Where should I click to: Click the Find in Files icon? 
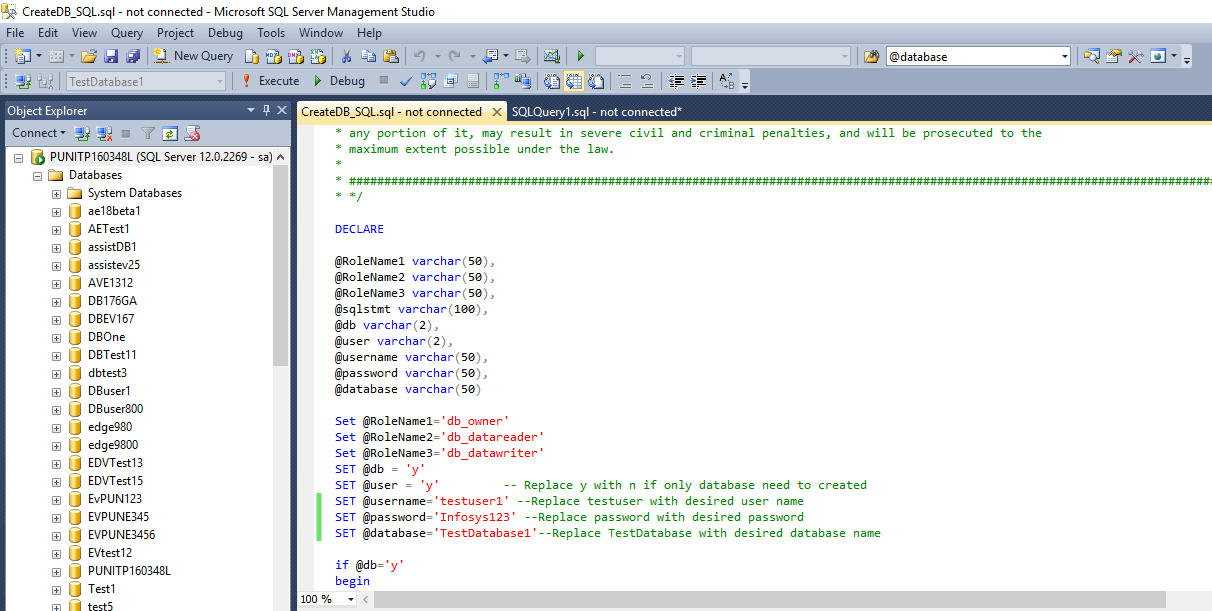point(871,56)
